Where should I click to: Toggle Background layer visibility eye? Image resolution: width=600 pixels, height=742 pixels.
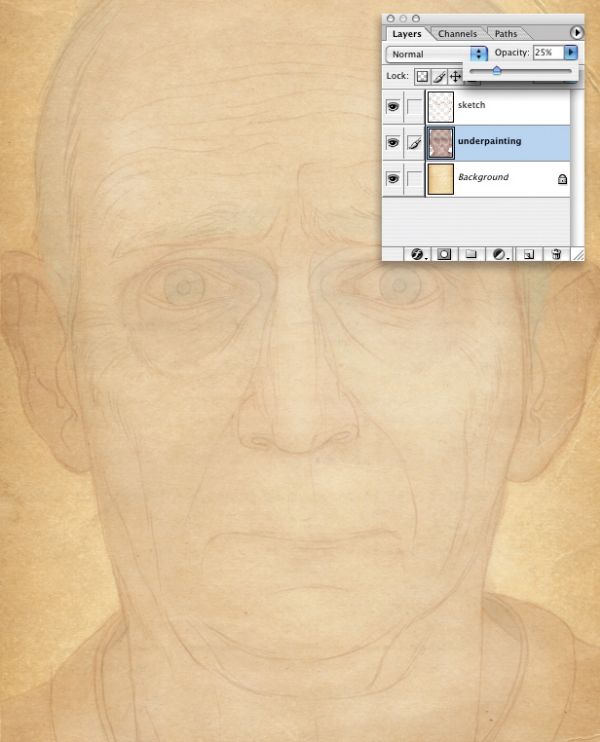pyautogui.click(x=393, y=179)
